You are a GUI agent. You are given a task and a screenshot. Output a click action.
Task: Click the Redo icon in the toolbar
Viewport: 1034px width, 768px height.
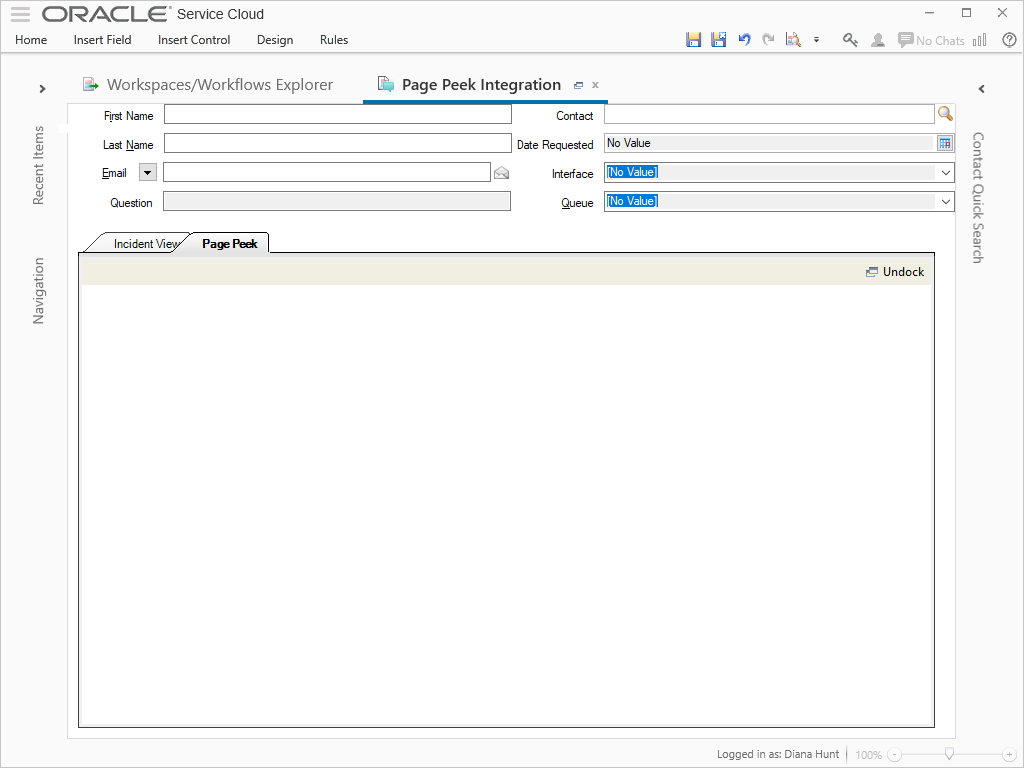pos(768,38)
